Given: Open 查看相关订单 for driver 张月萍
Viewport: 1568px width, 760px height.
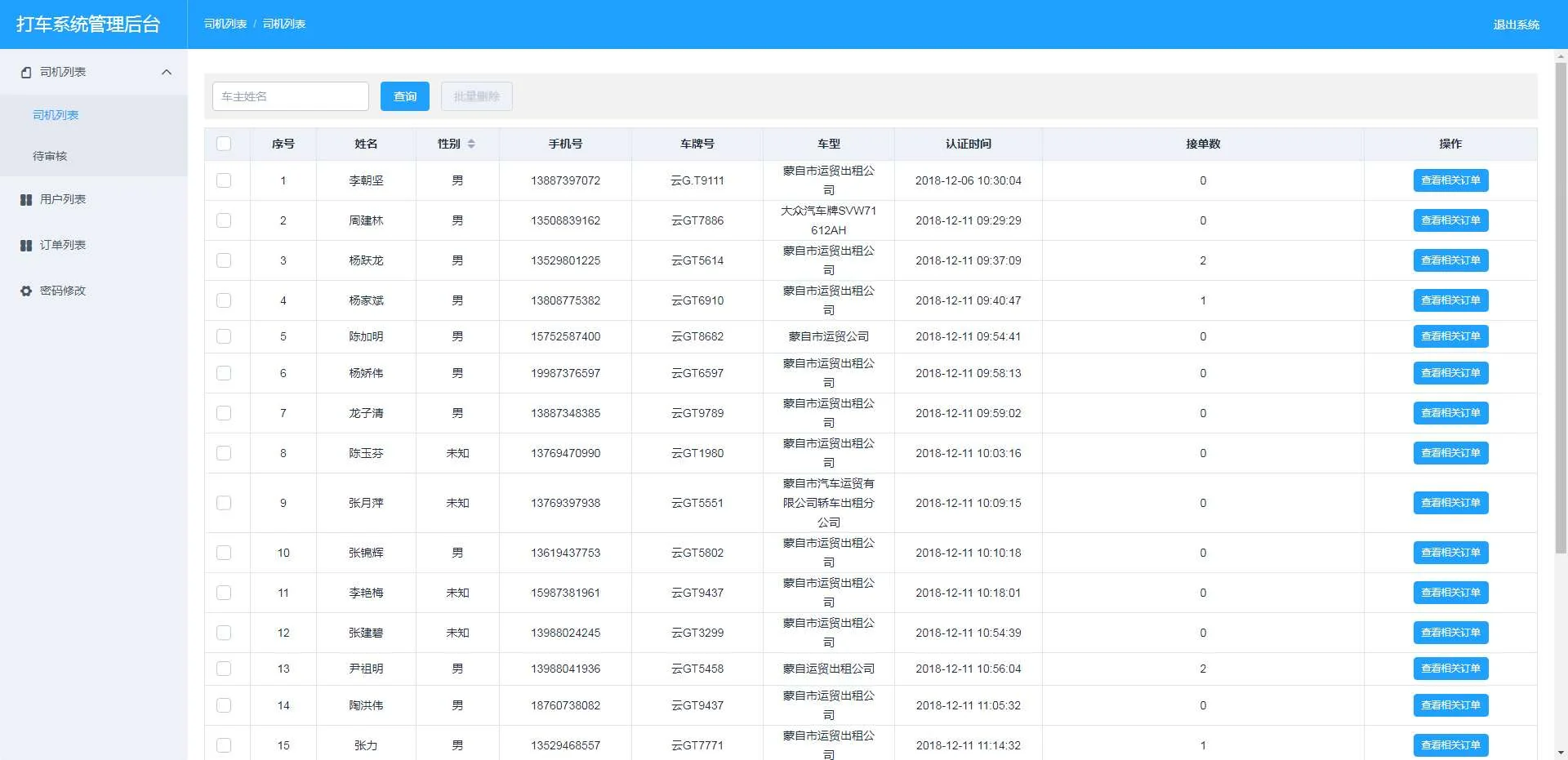Looking at the screenshot, I should click(1450, 503).
